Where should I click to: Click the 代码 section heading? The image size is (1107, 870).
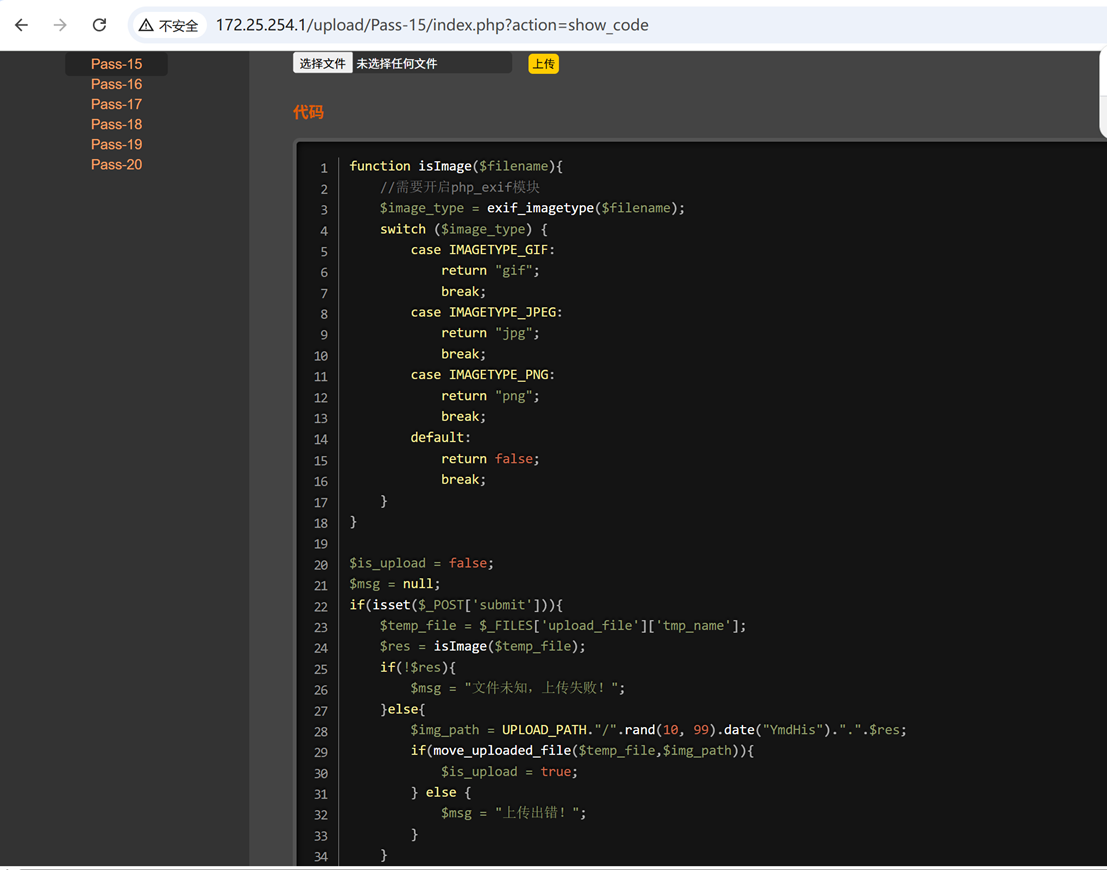[x=309, y=112]
